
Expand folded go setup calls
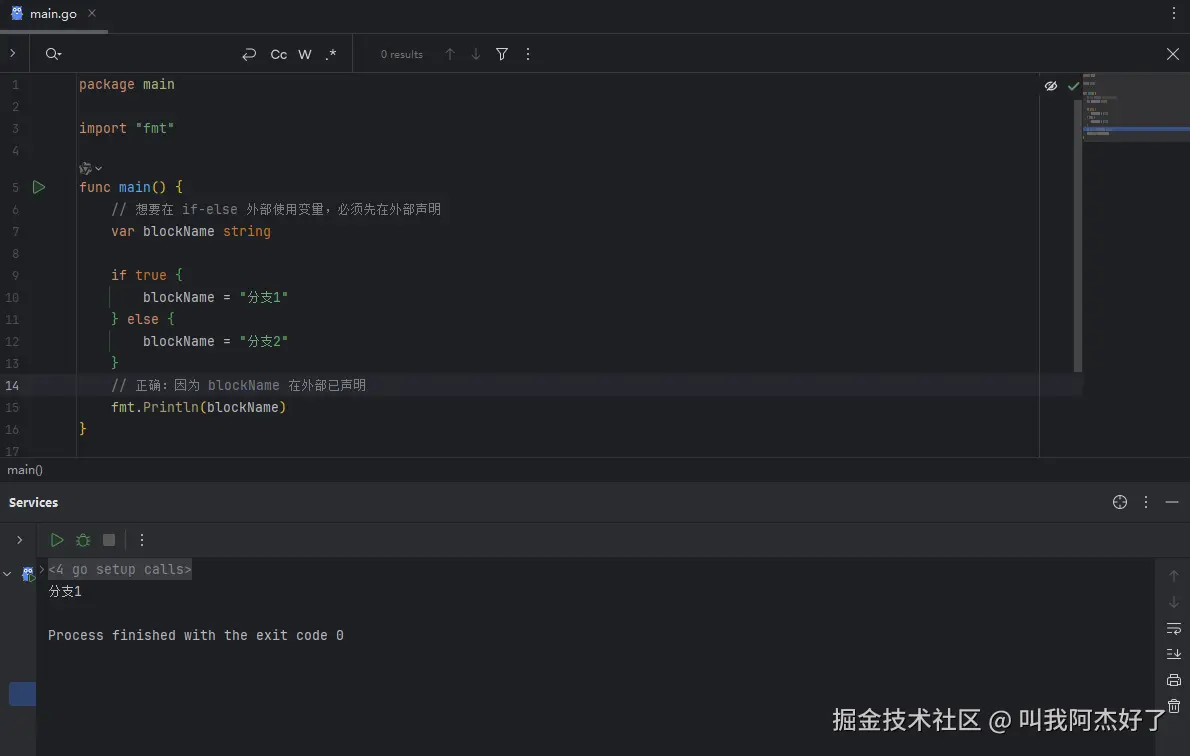pyautogui.click(x=42, y=569)
